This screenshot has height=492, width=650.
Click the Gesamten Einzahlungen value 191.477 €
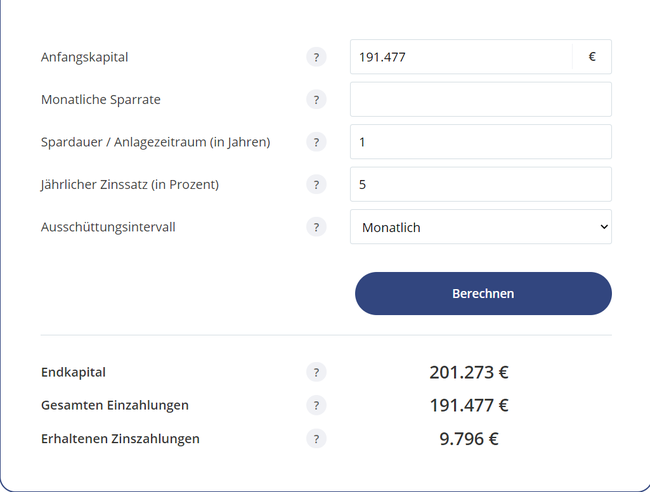coord(469,405)
